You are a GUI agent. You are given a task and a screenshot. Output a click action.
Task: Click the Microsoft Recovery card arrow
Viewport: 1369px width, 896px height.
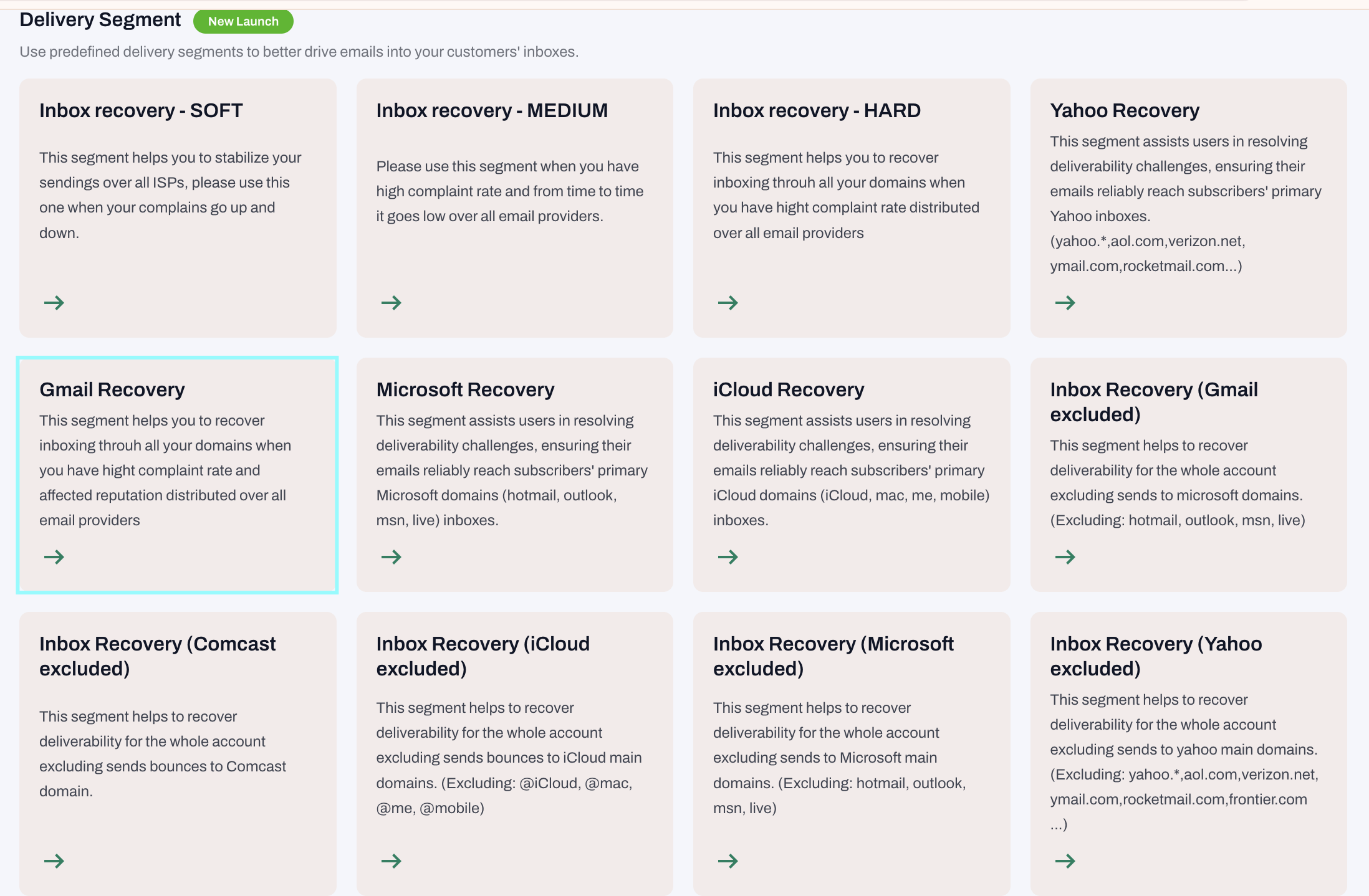click(x=391, y=557)
